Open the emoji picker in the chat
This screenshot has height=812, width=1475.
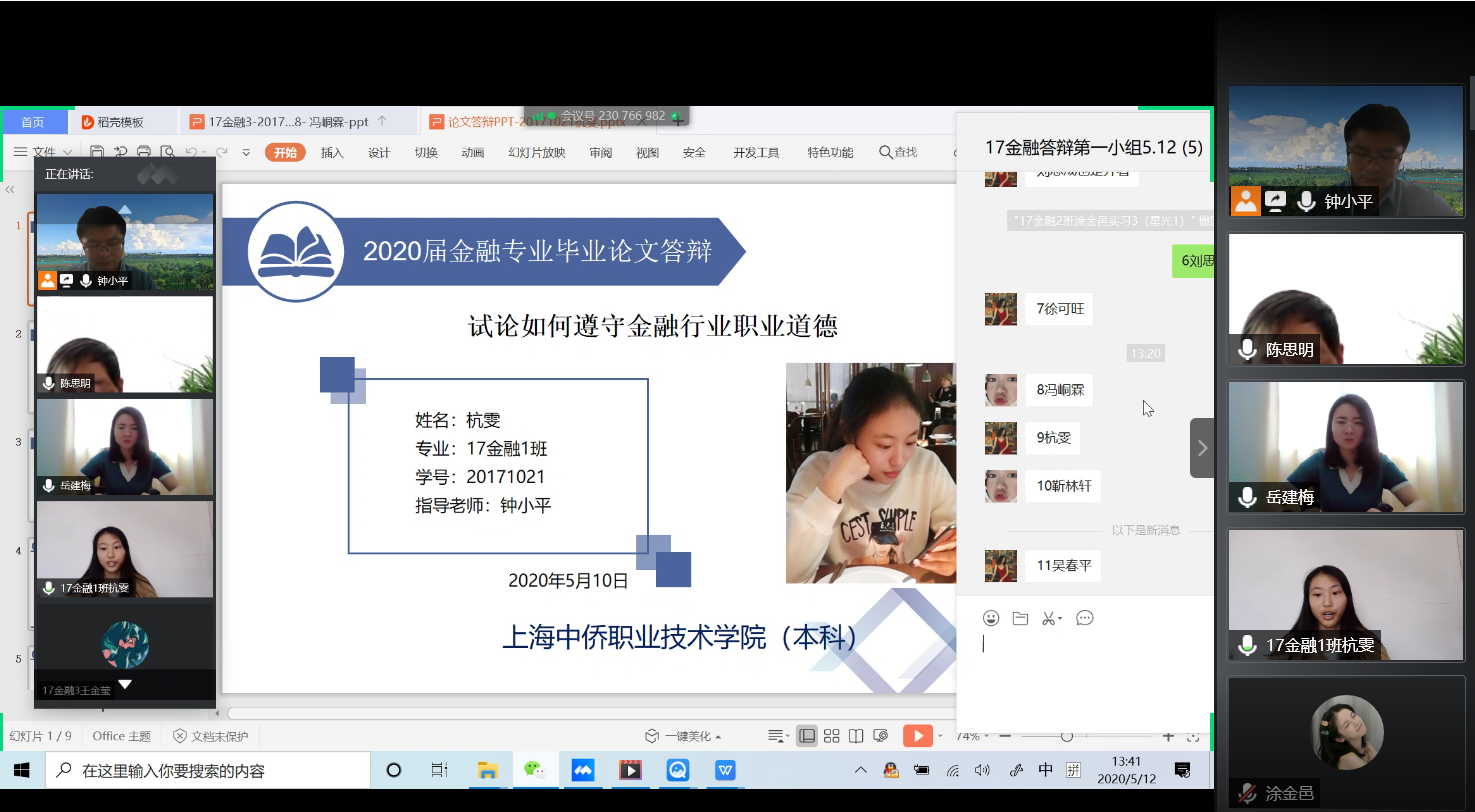click(991, 618)
